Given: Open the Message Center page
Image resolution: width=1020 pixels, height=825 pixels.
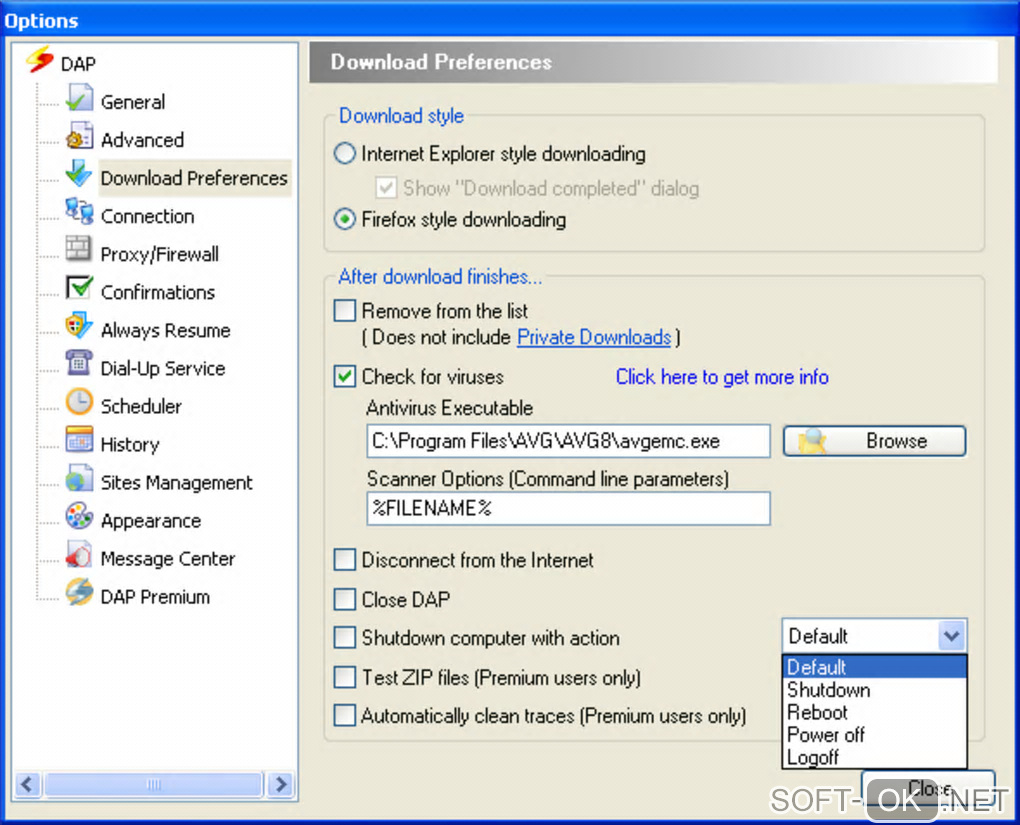Looking at the screenshot, I should coord(168,558).
